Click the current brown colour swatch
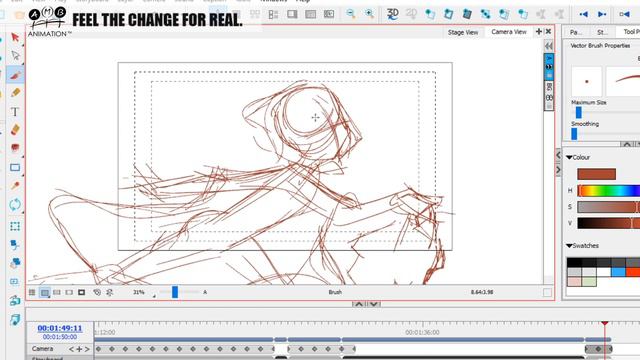The width and height of the screenshot is (640, 360). (596, 174)
